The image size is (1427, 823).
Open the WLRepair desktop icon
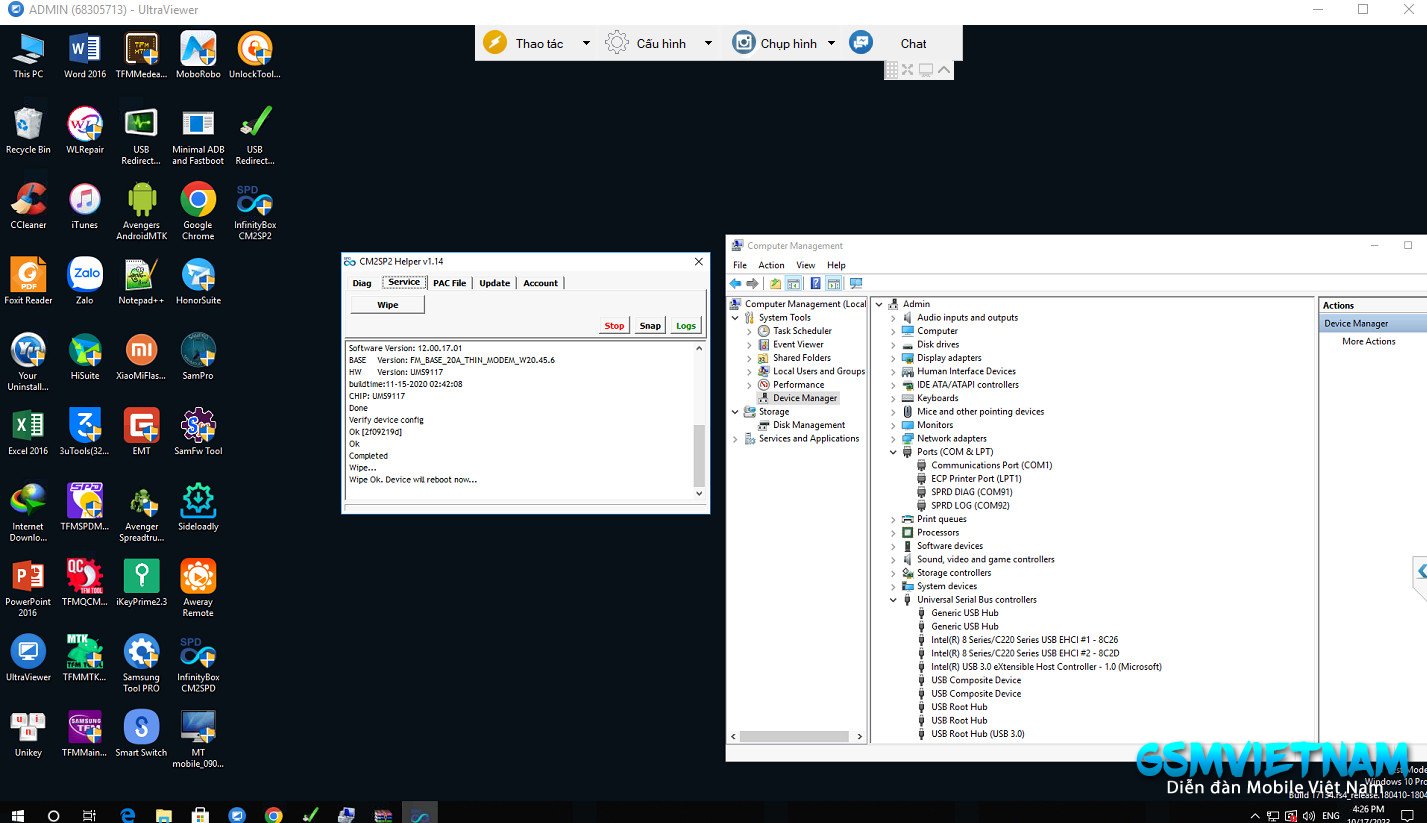[x=85, y=131]
